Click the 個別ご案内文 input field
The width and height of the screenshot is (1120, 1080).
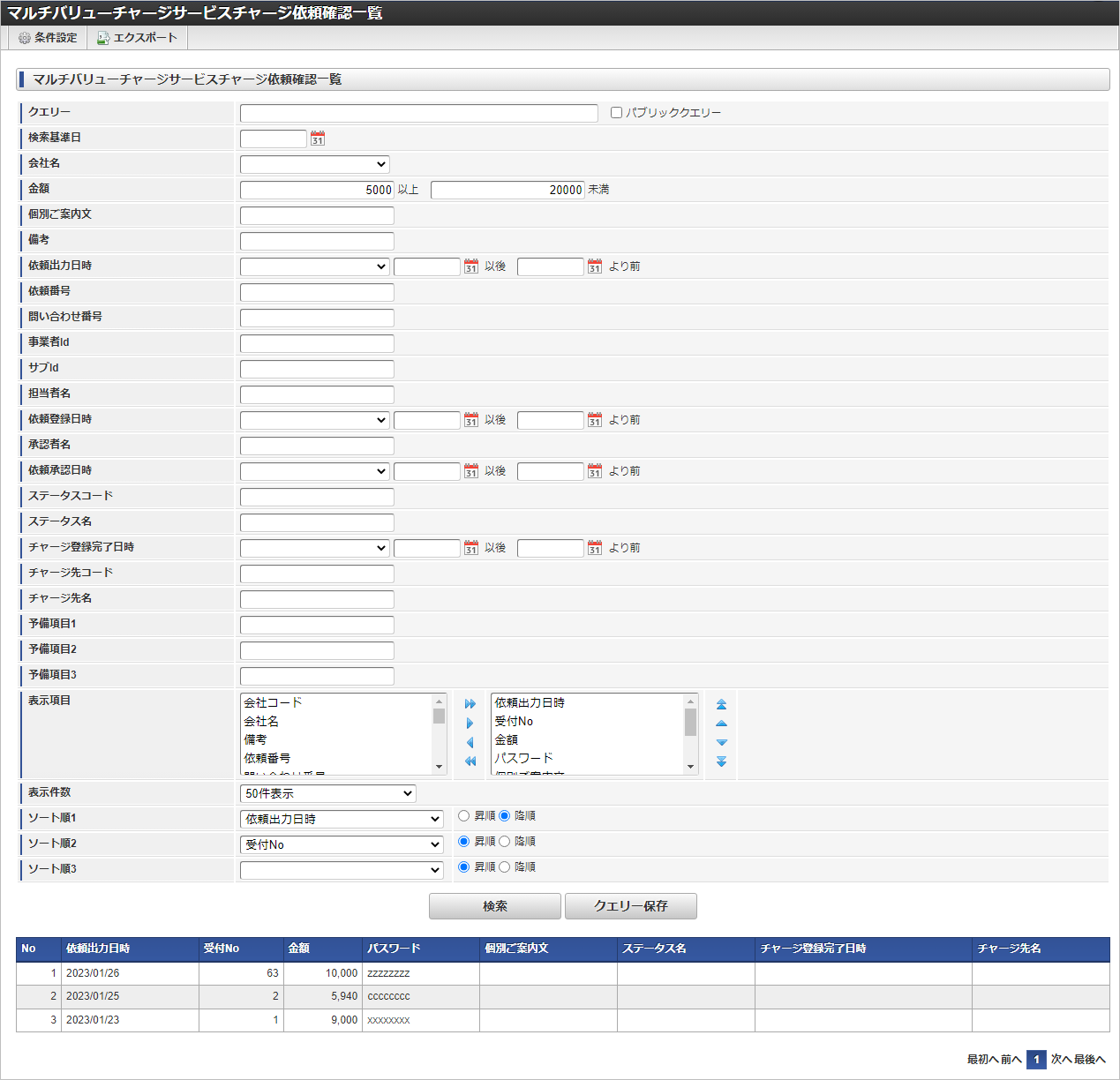click(317, 215)
